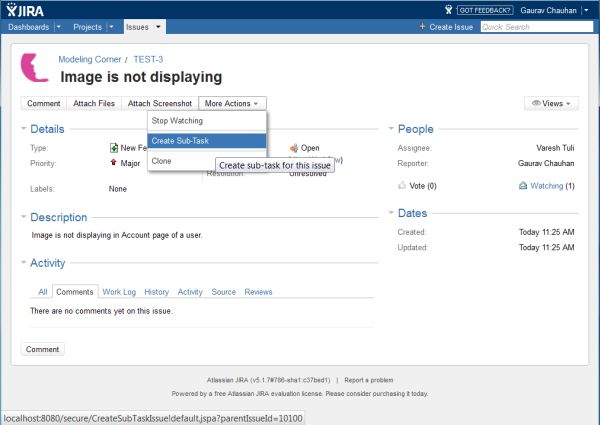The image size is (600, 425).
Task: Open the Views dropdown
Action: 551,103
